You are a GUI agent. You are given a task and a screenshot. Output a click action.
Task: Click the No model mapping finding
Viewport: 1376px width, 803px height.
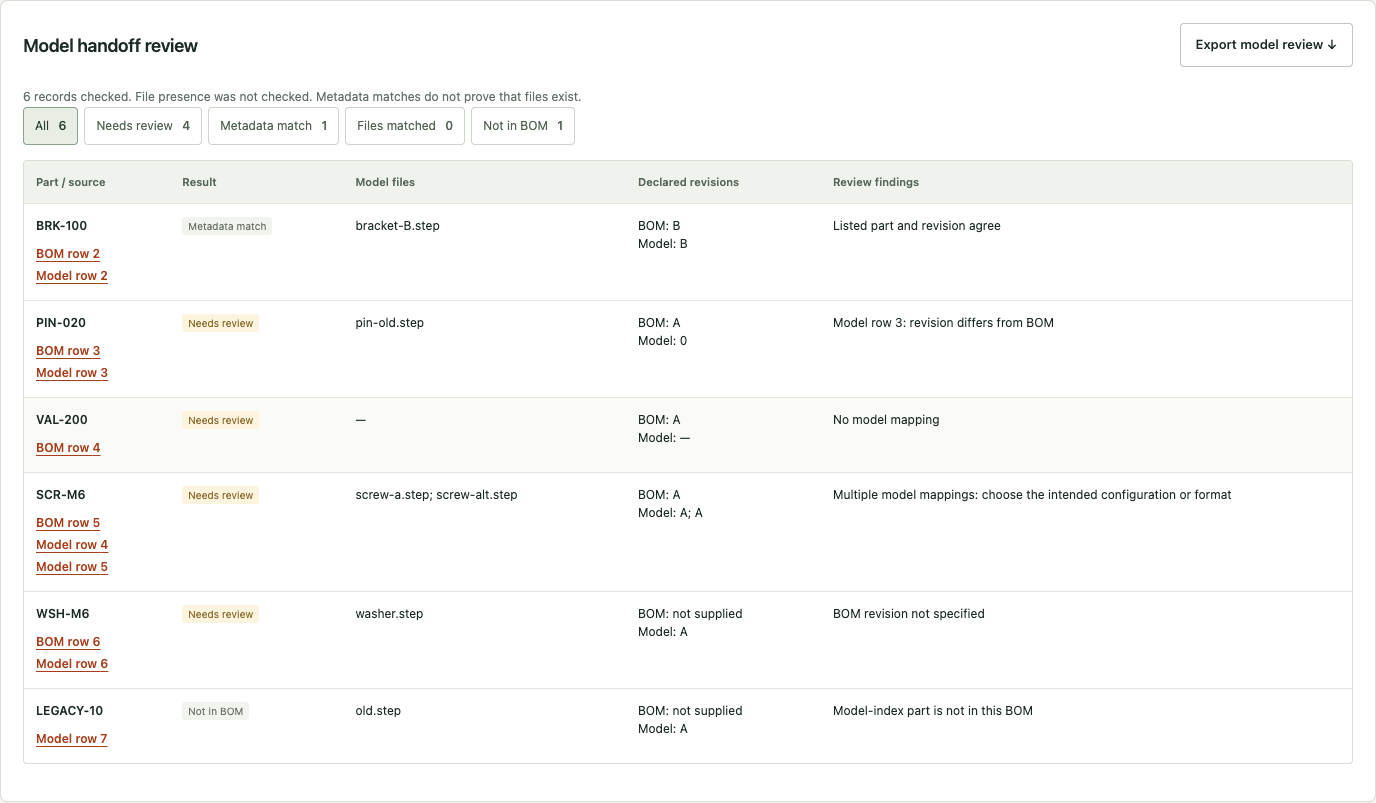(886, 420)
